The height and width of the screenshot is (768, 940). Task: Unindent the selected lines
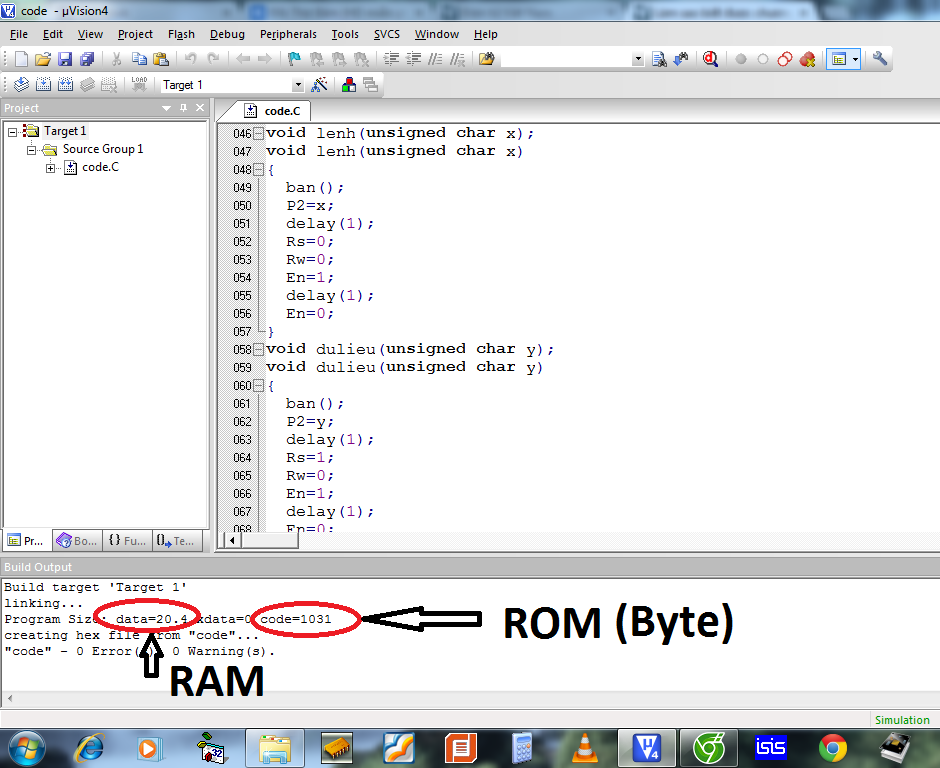tap(414, 59)
